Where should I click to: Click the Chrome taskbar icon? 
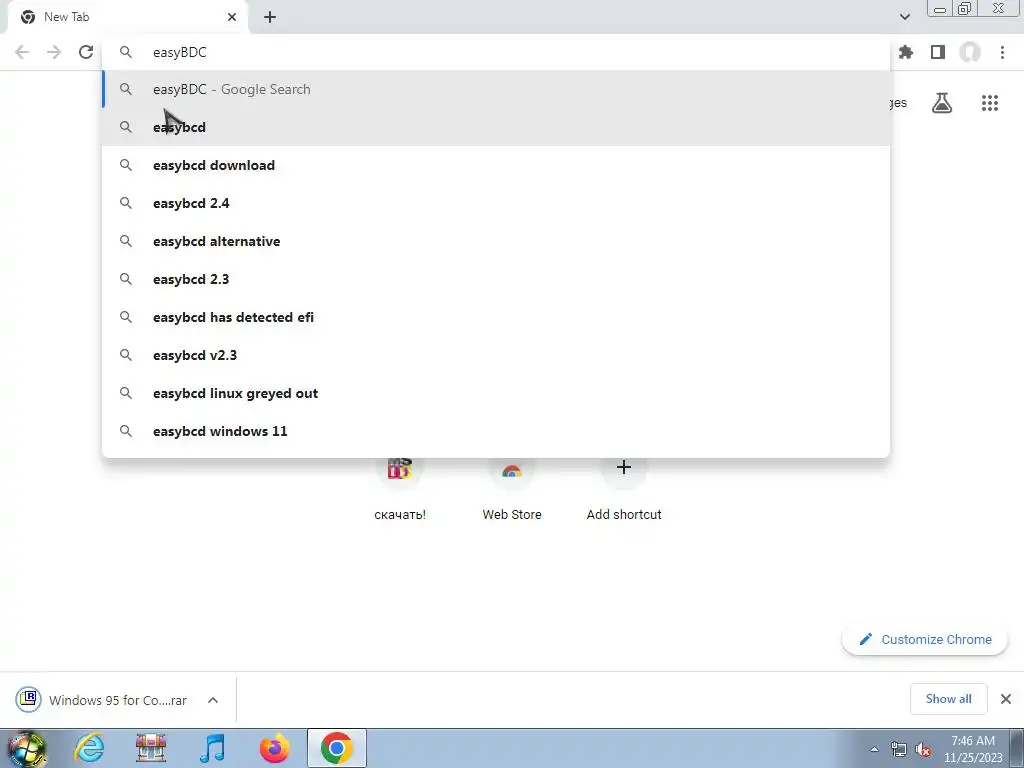point(336,748)
